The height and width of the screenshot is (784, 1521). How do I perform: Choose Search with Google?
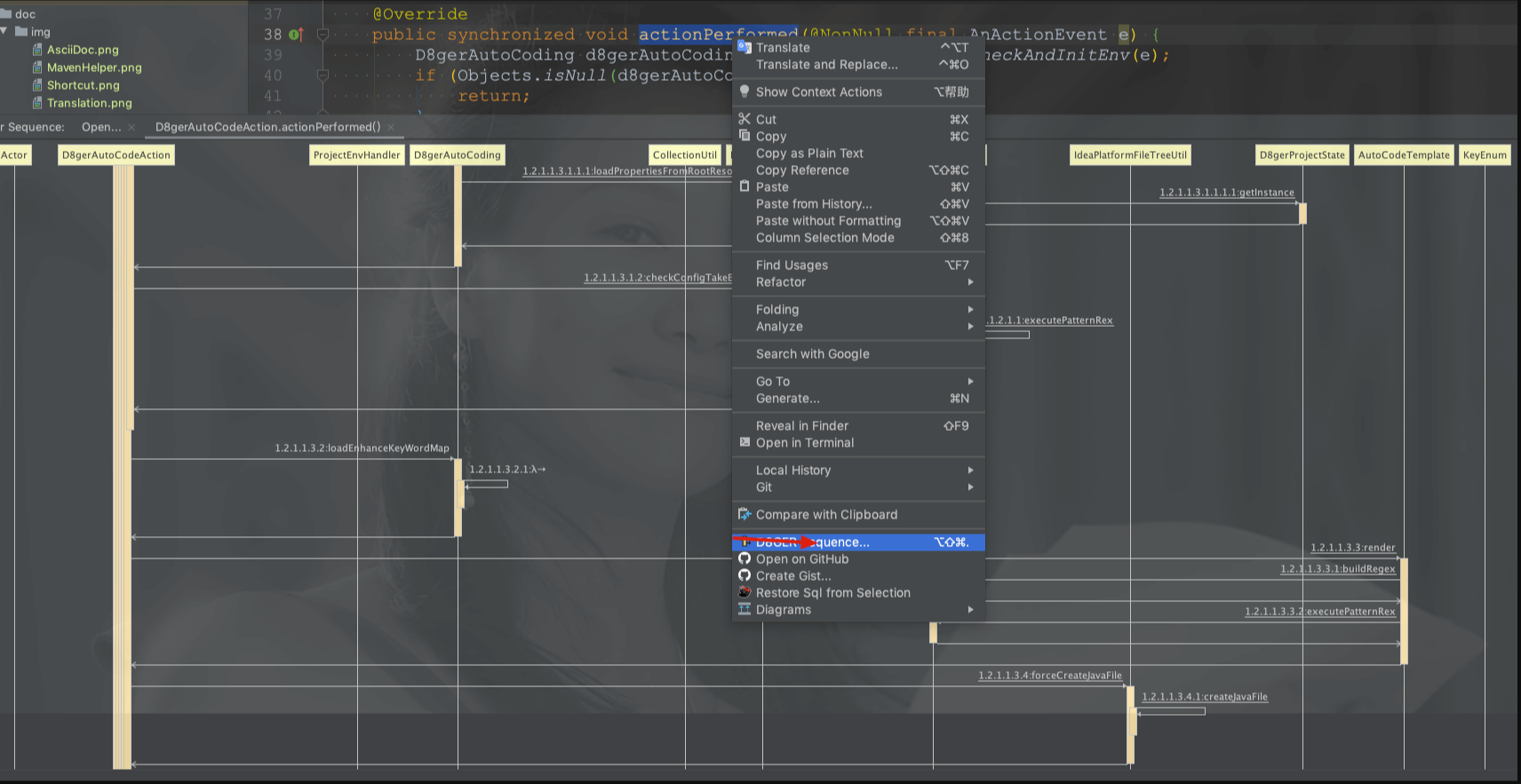(x=858, y=354)
